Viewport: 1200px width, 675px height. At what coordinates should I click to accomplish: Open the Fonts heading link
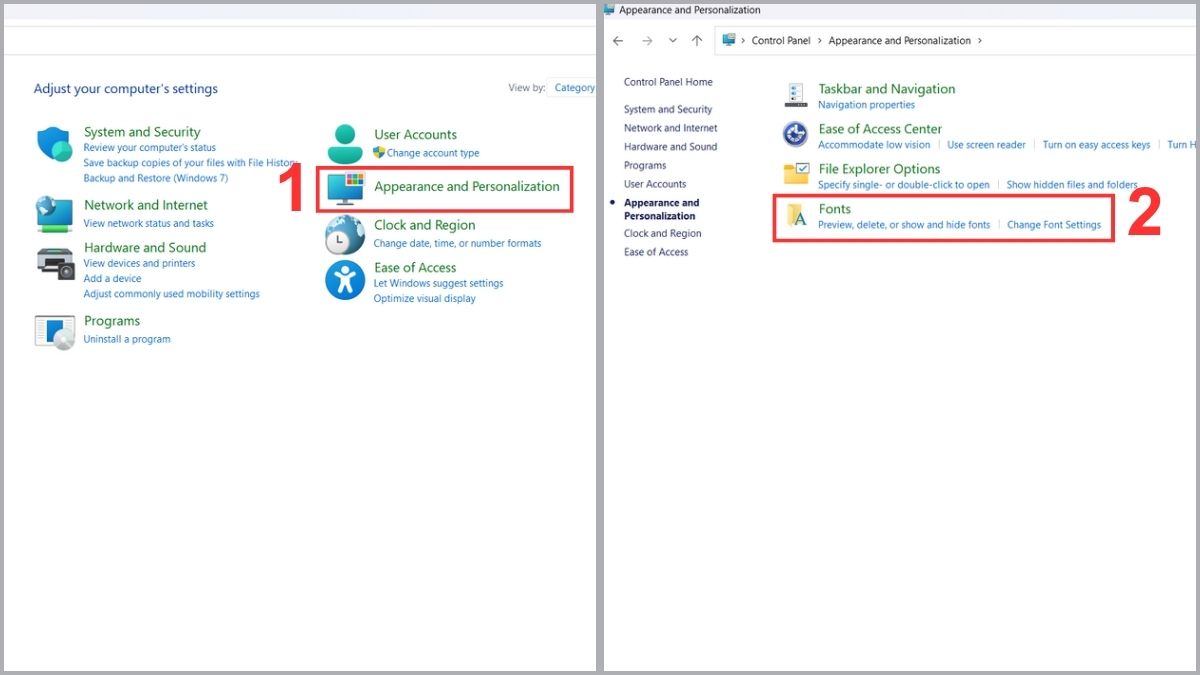pyautogui.click(x=834, y=209)
